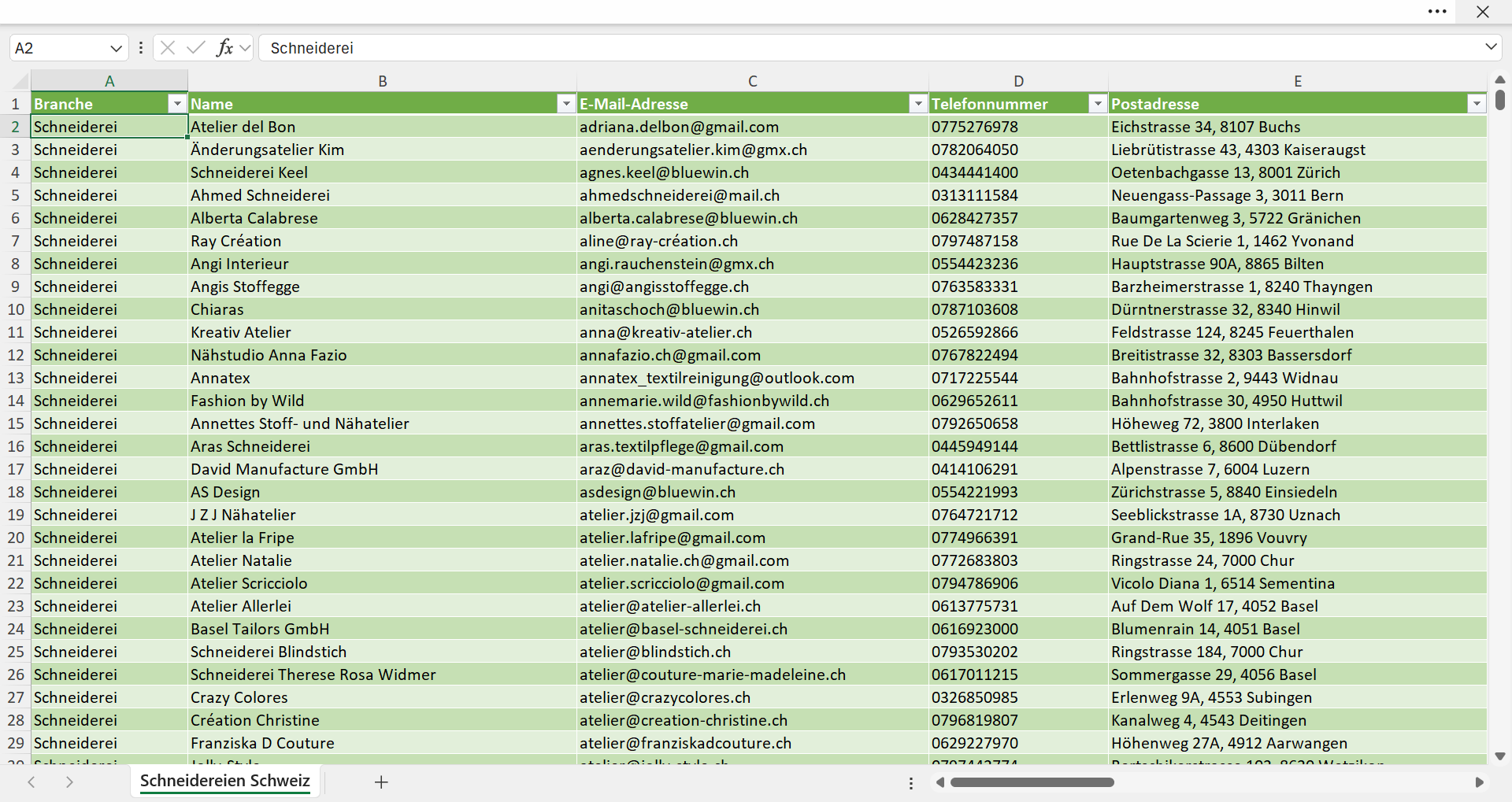1512x802 pixels.
Task: Select column C header
Action: click(x=753, y=81)
